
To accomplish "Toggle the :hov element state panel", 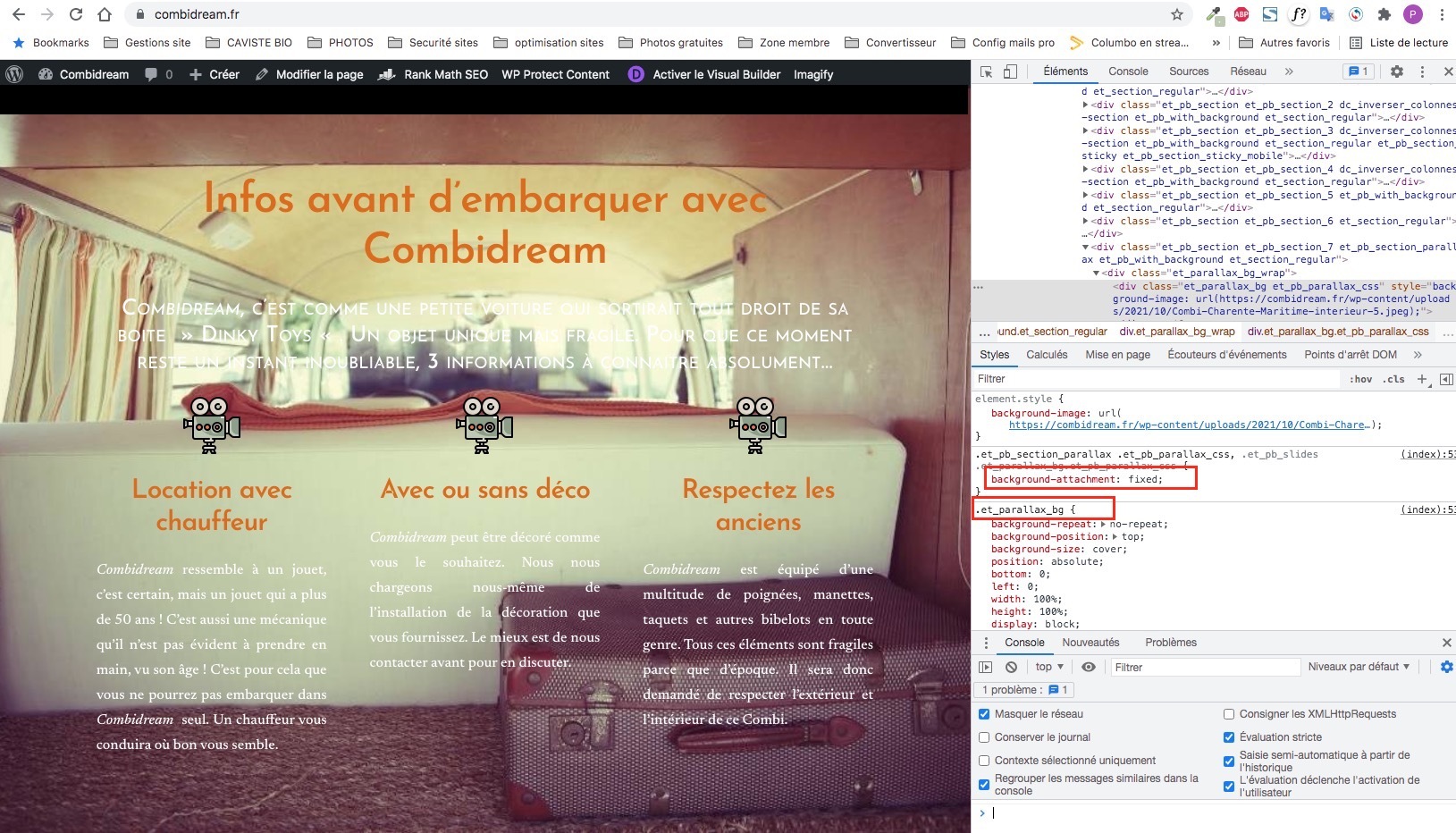I will (x=1361, y=379).
